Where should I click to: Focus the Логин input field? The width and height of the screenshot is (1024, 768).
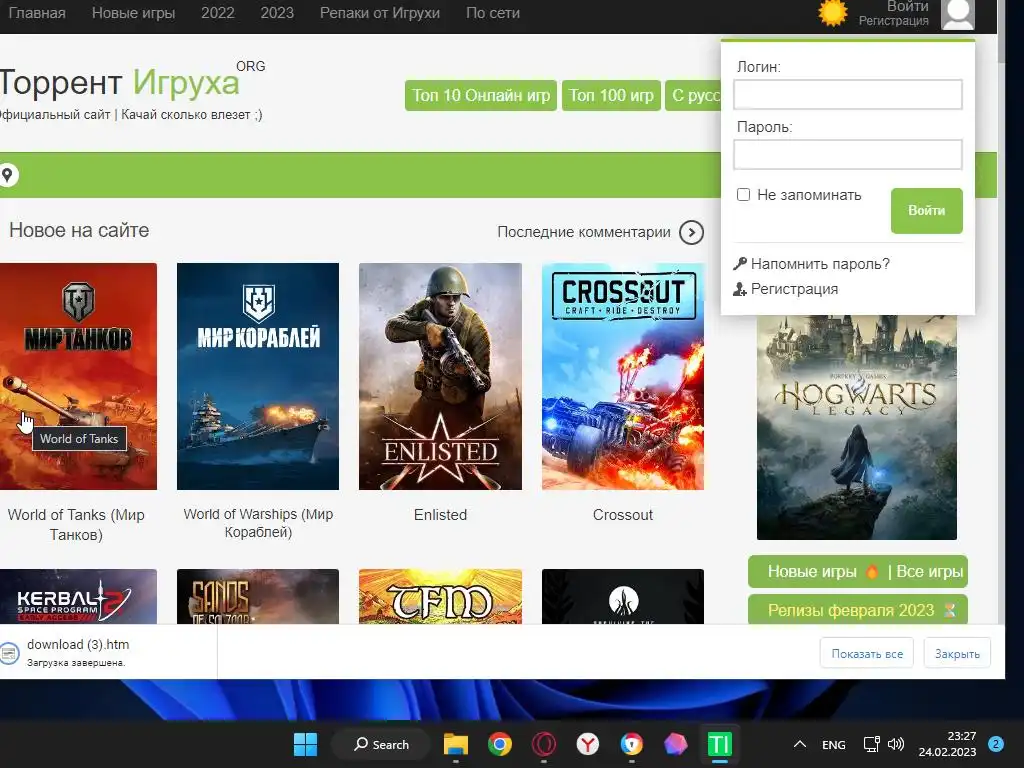pyautogui.click(x=848, y=95)
